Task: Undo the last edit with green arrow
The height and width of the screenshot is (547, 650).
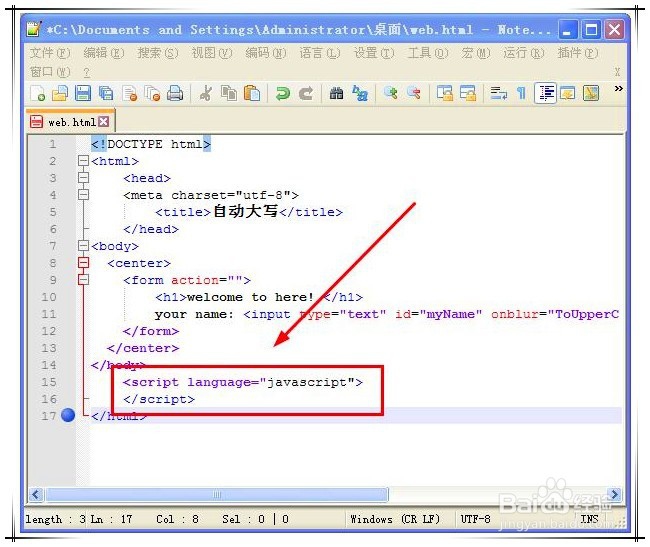Action: tap(283, 93)
